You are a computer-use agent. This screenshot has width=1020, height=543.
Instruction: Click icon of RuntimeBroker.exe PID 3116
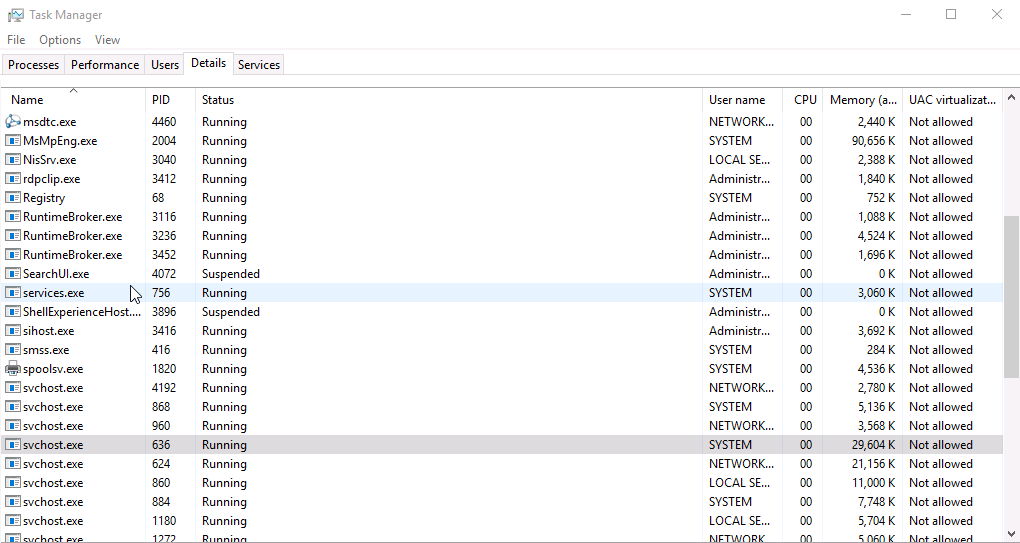tap(12, 217)
